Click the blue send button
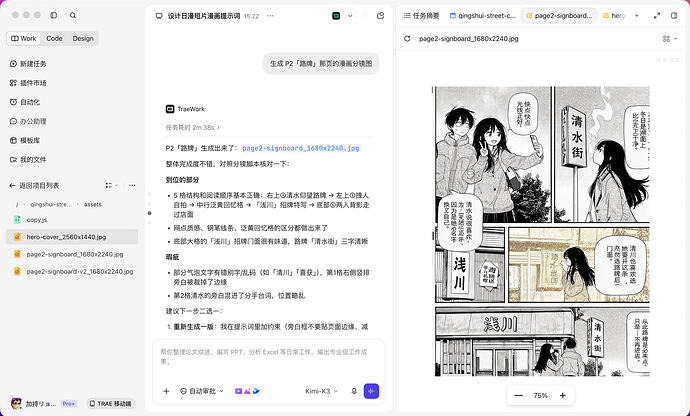This screenshot has height=416, width=690. tap(371, 391)
